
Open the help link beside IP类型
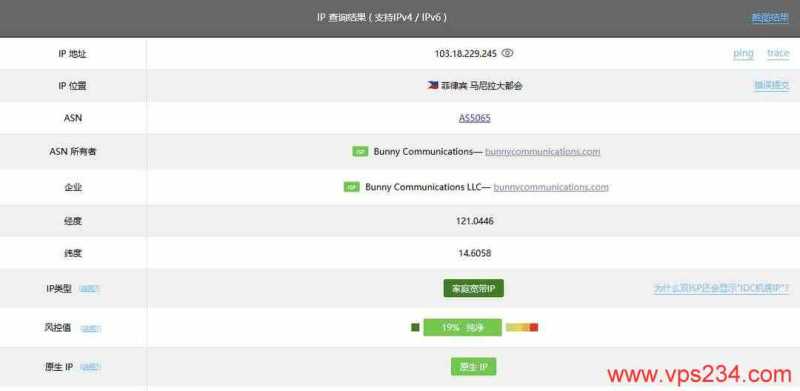90,289
